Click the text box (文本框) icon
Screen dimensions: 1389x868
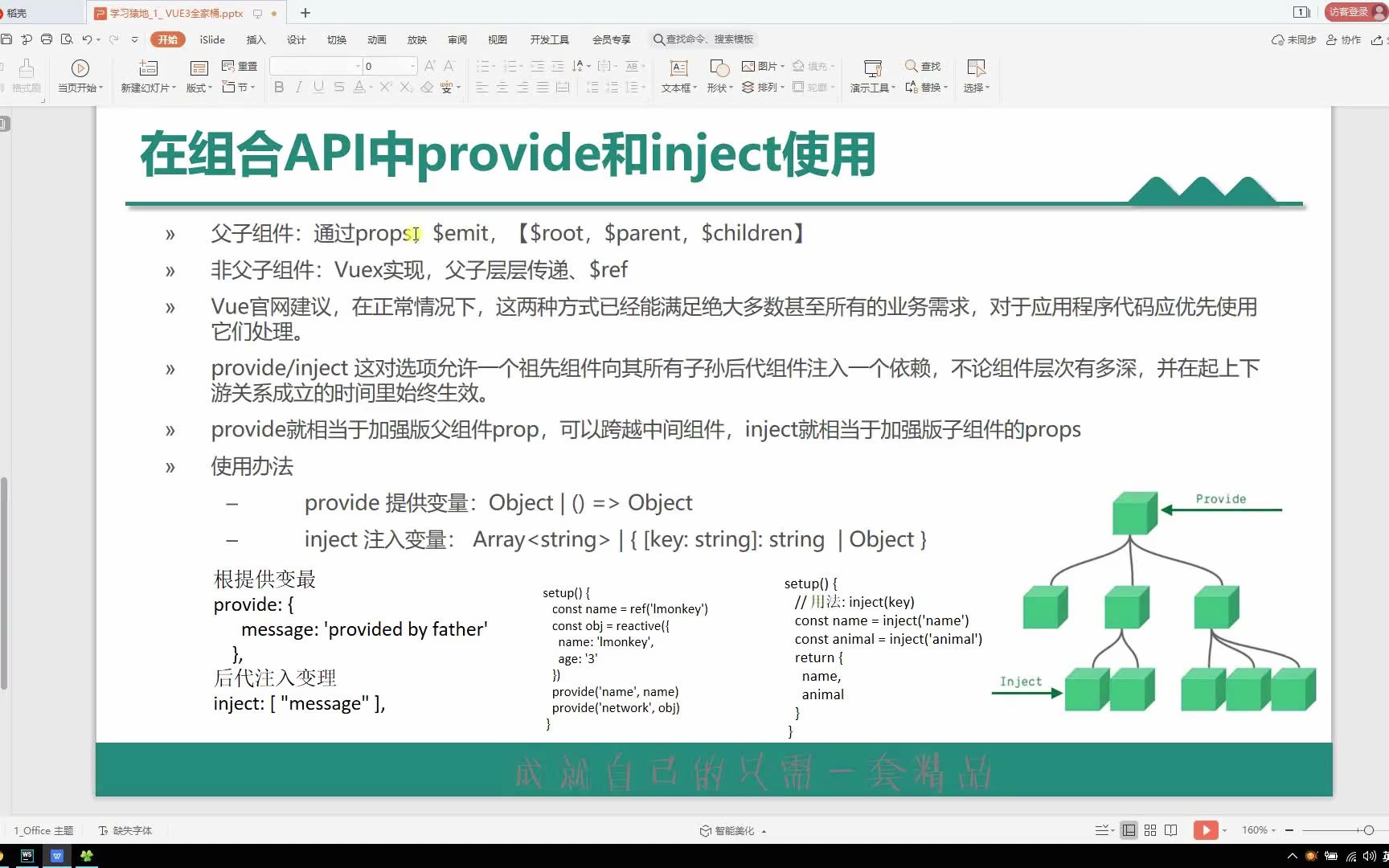tap(679, 68)
